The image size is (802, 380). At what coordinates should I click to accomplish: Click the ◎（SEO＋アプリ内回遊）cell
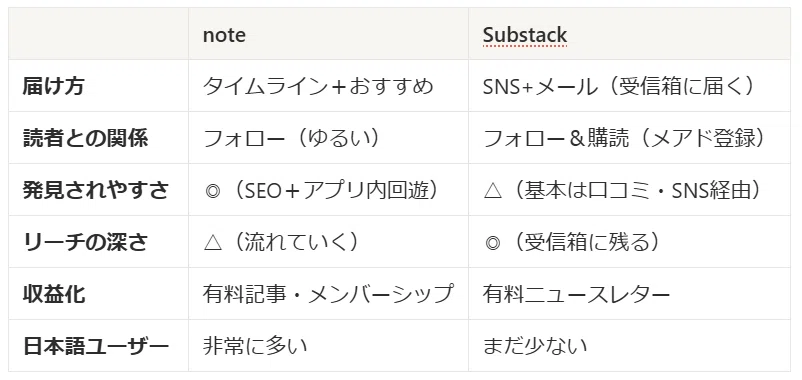click(x=328, y=190)
